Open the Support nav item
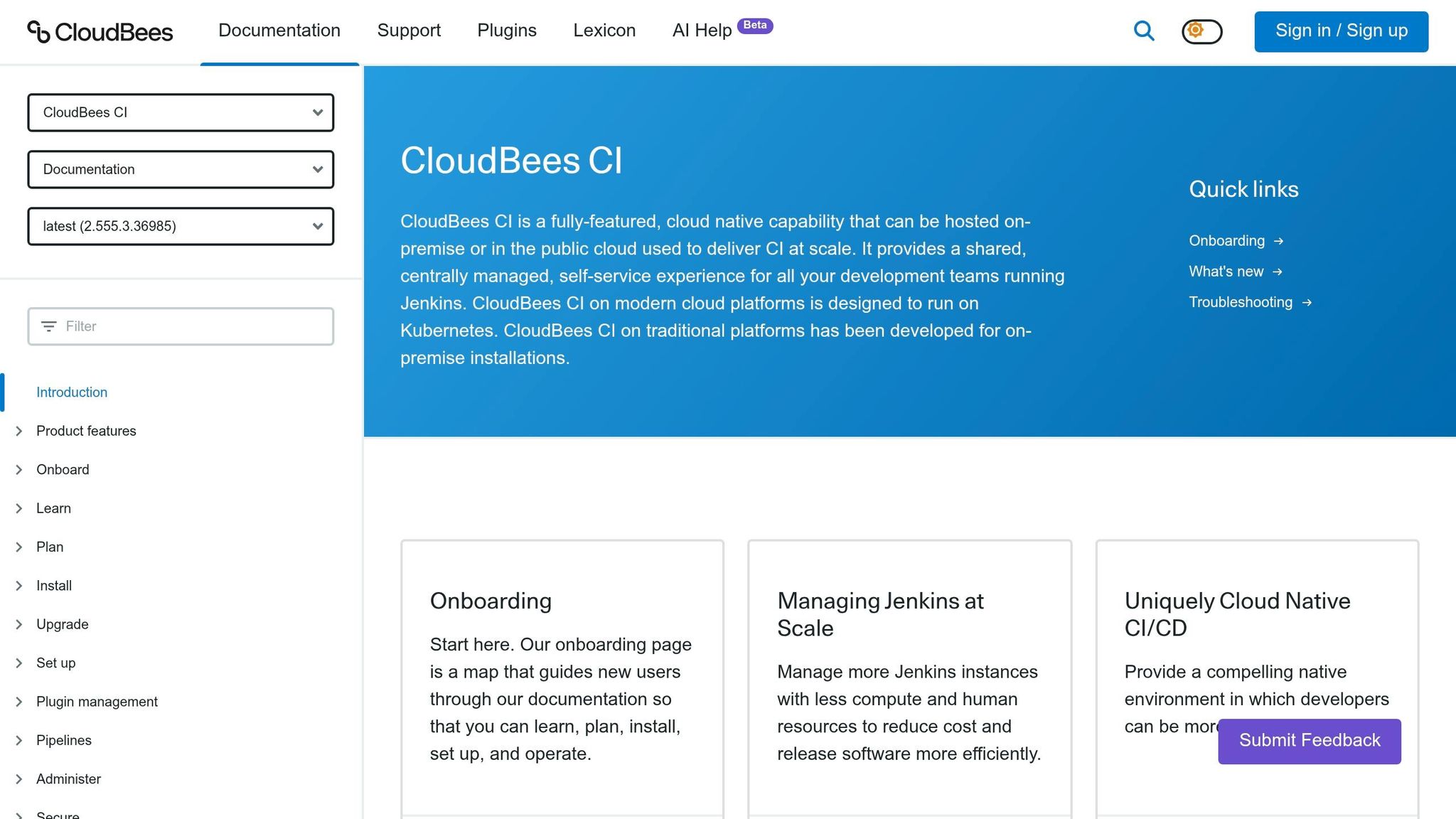 409,31
